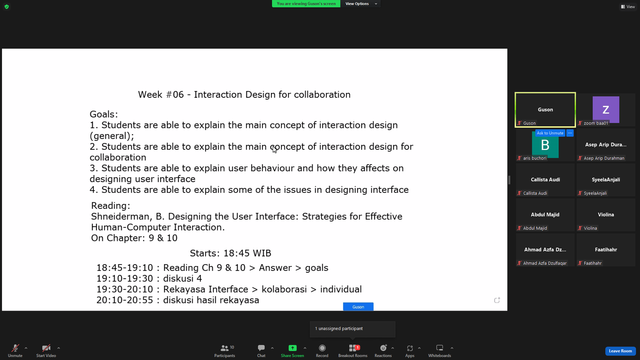Screen dimensions: 640x360
Task: Open the Chat panel
Action: click(x=261, y=351)
